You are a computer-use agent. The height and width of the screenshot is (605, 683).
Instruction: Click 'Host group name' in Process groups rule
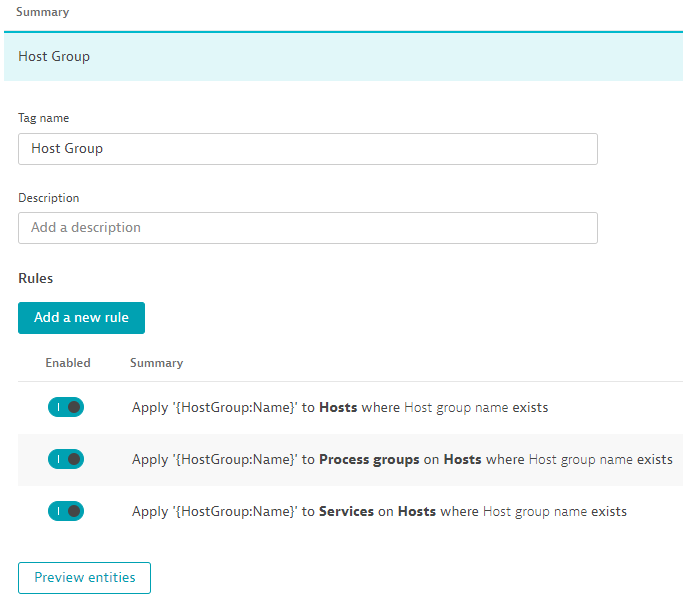click(580, 460)
